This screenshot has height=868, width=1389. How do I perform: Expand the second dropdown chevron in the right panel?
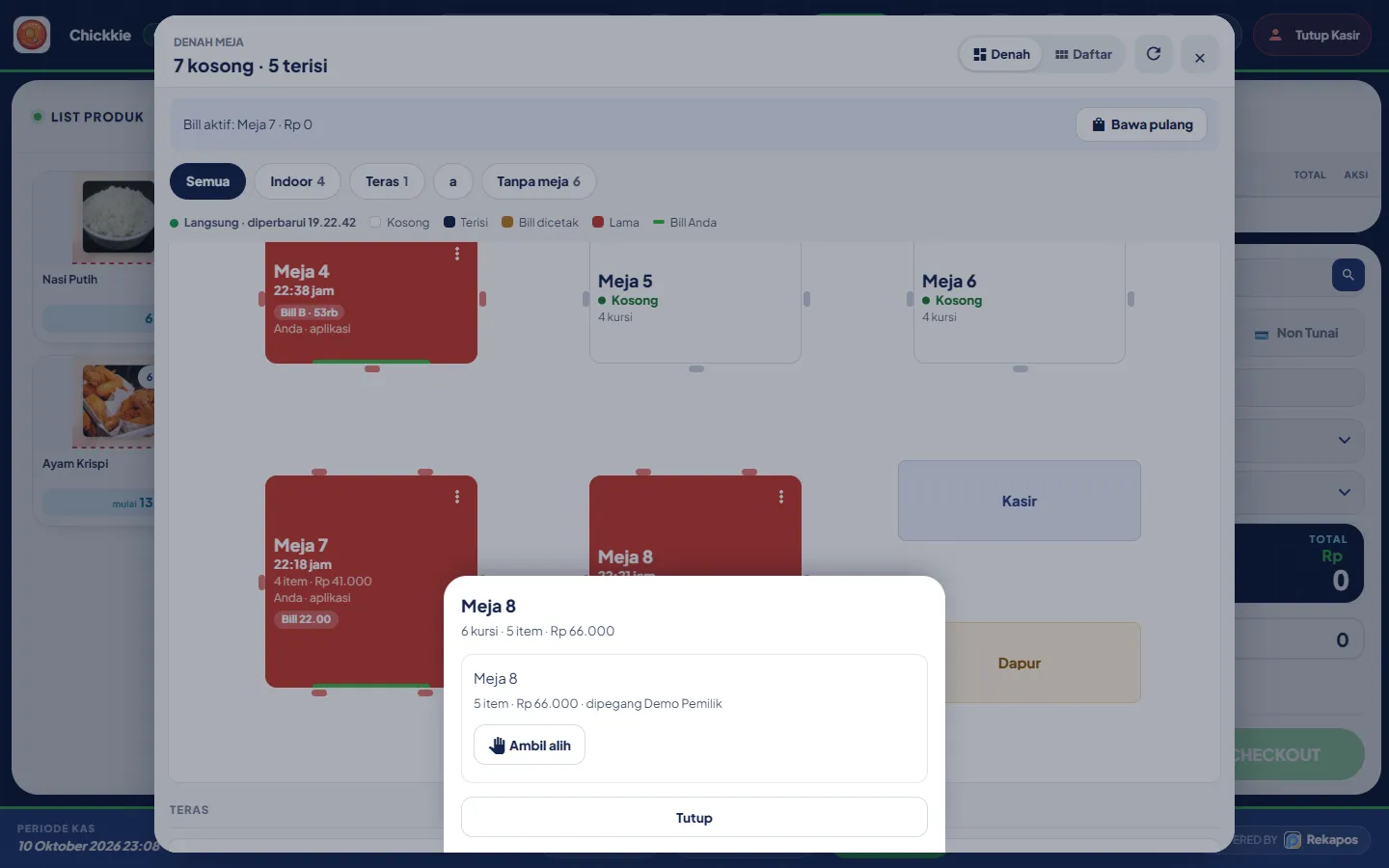pyautogui.click(x=1345, y=492)
